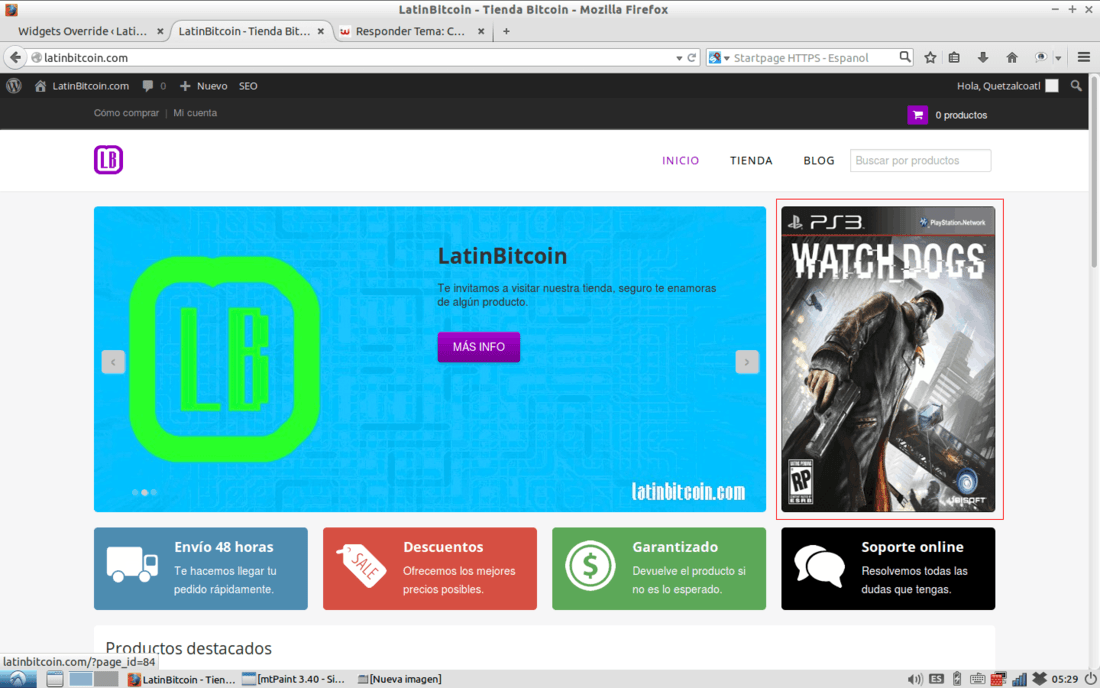The width and height of the screenshot is (1100, 688).
Task: Click the show desktop icon in taskbar
Action: [x=55, y=679]
